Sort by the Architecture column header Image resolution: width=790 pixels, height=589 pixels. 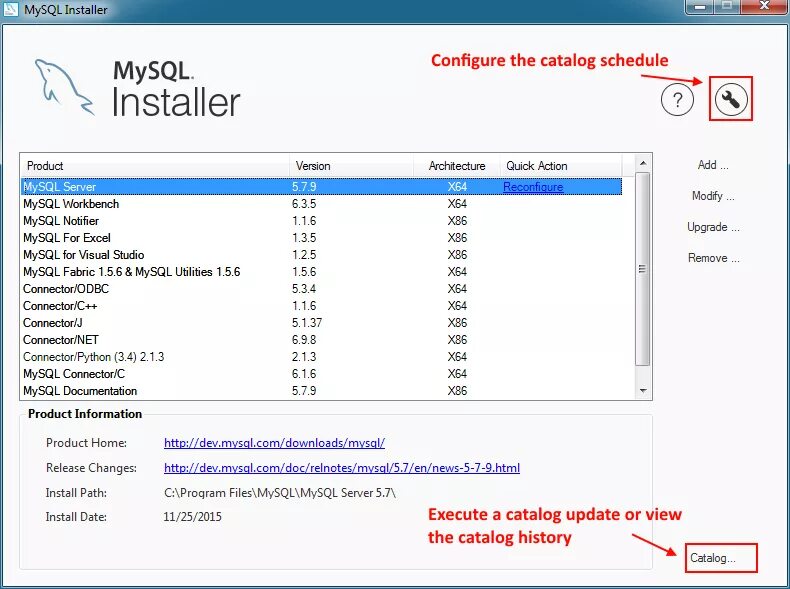click(x=457, y=166)
